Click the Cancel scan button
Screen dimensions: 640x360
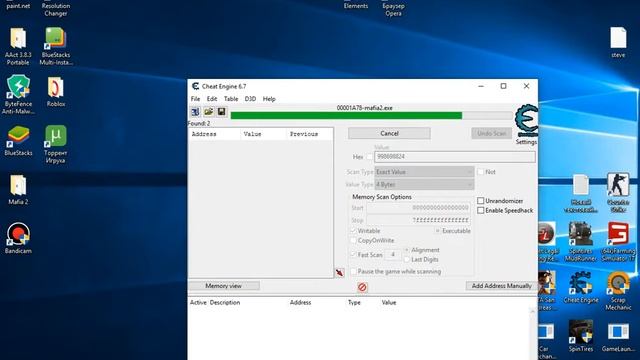[x=389, y=133]
